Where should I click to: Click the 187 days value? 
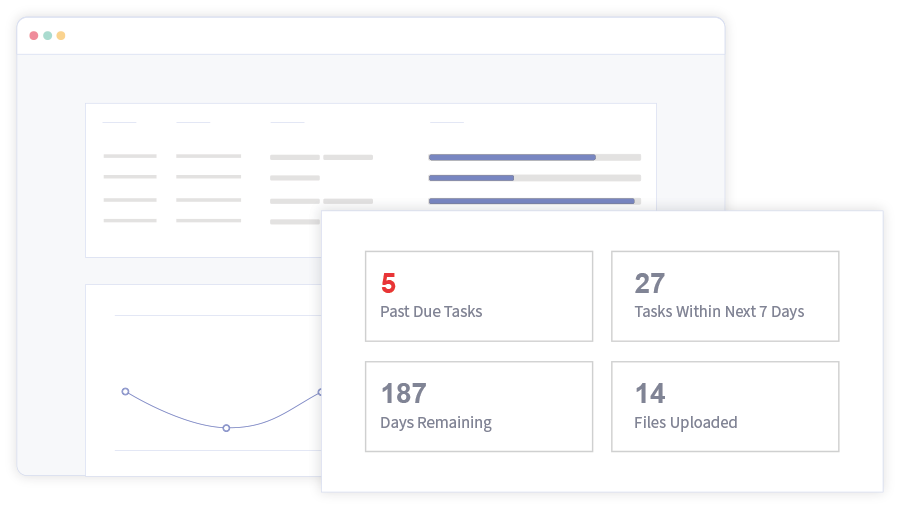404,394
